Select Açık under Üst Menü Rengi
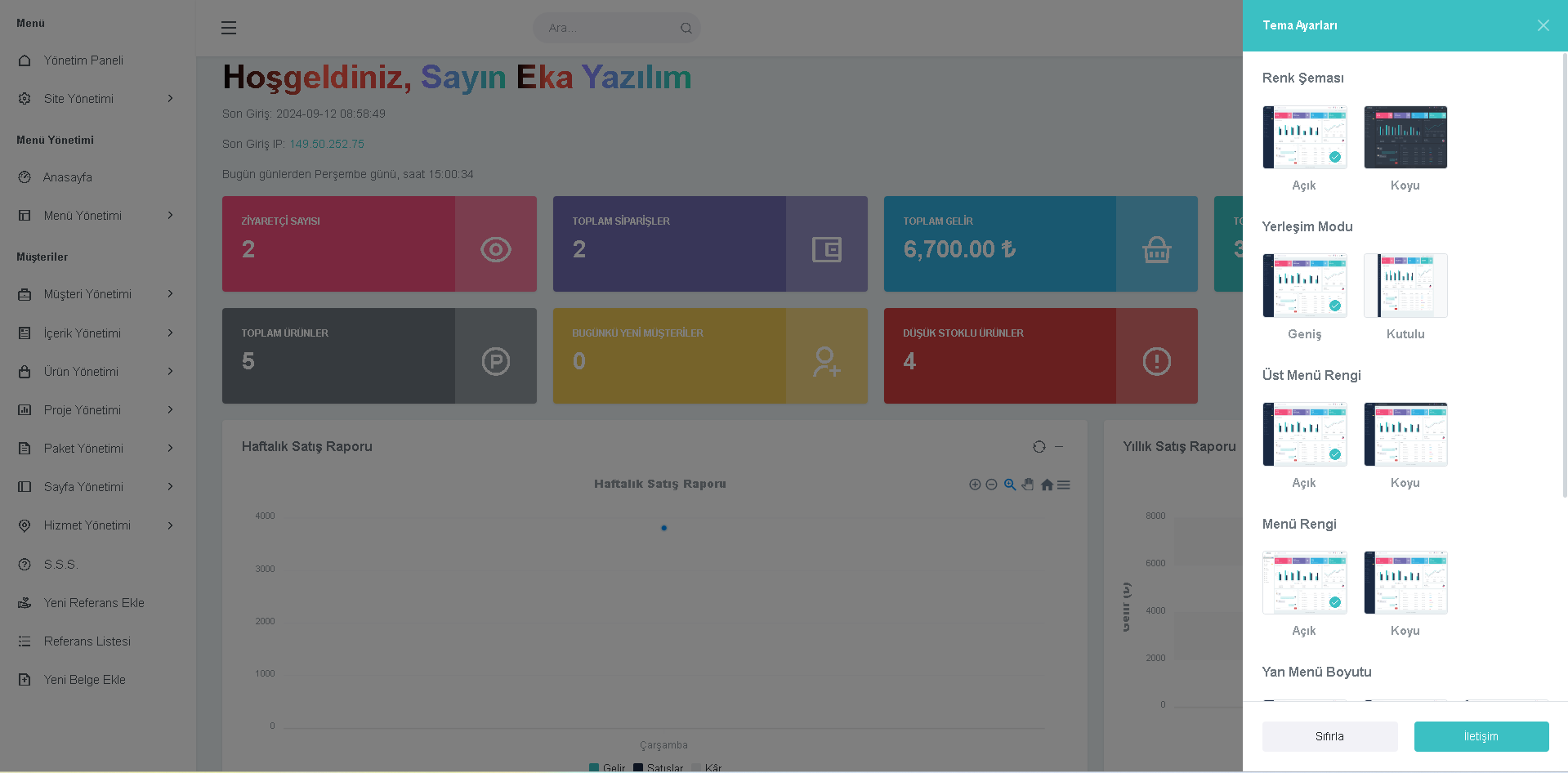The image size is (1568, 773). pyautogui.click(x=1305, y=435)
